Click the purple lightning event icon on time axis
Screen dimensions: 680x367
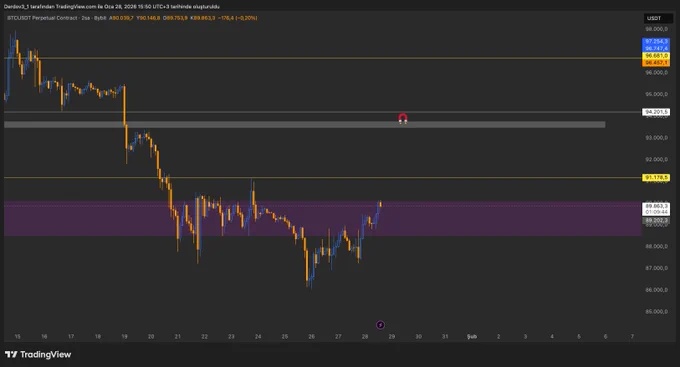pyautogui.click(x=380, y=325)
